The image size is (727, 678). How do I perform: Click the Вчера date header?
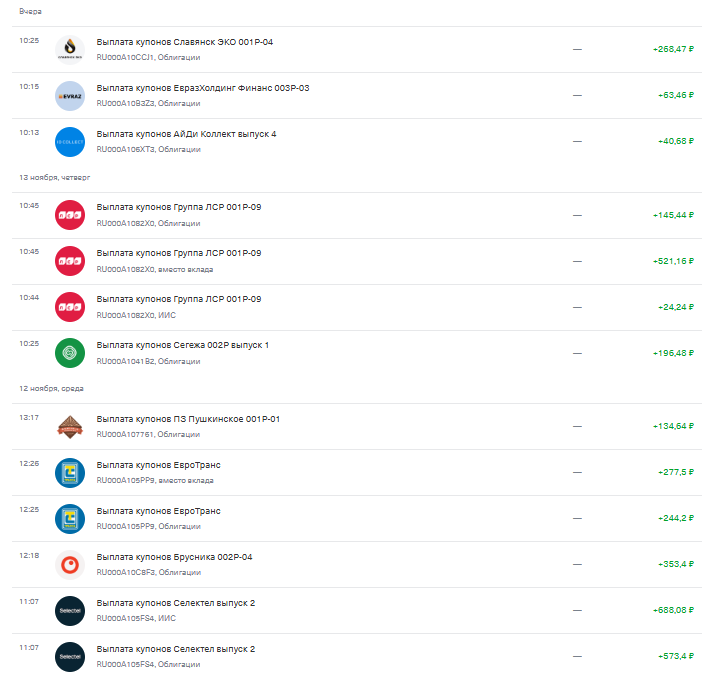(x=30, y=12)
